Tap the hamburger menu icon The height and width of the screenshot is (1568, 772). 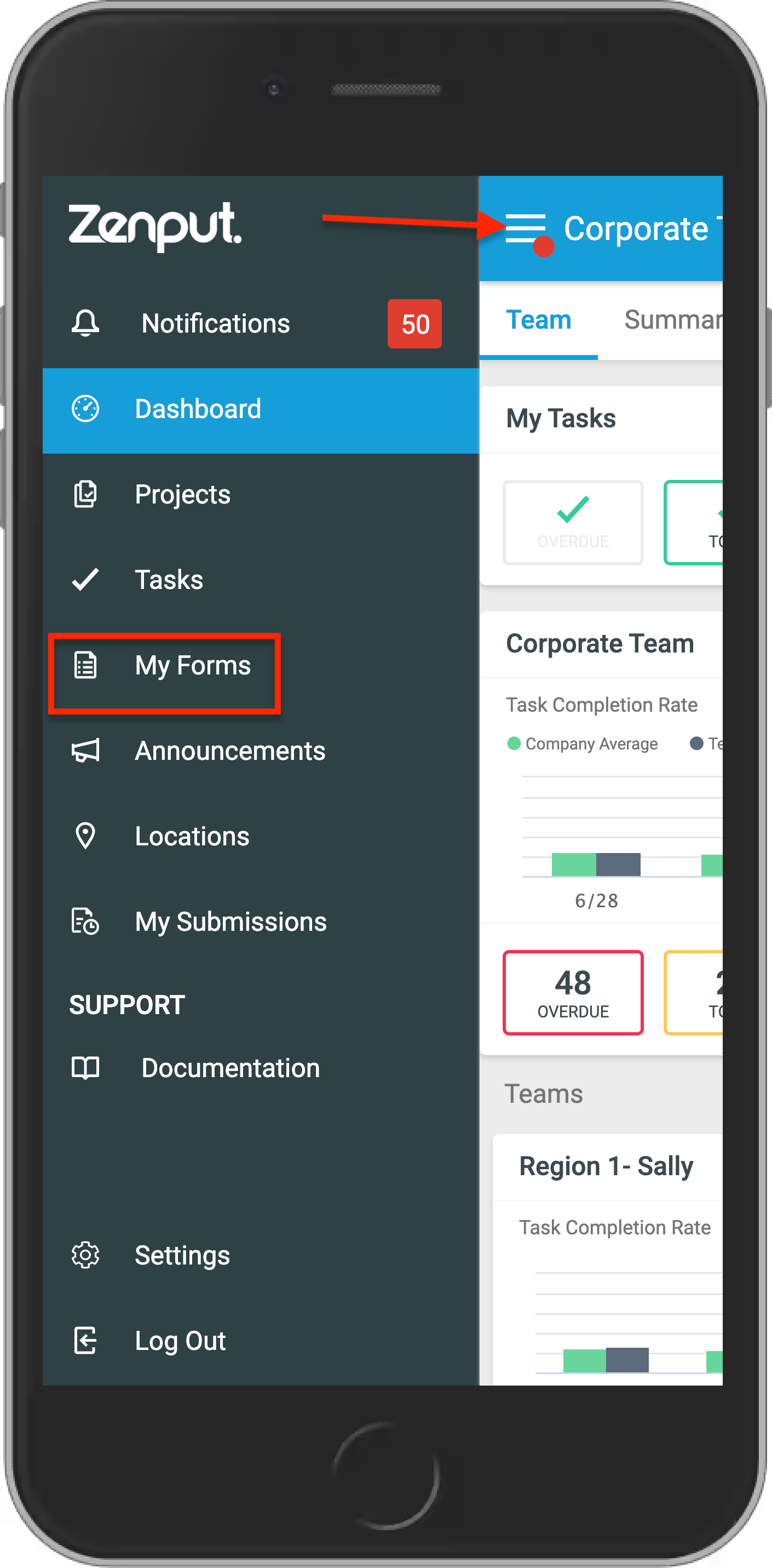tap(525, 228)
